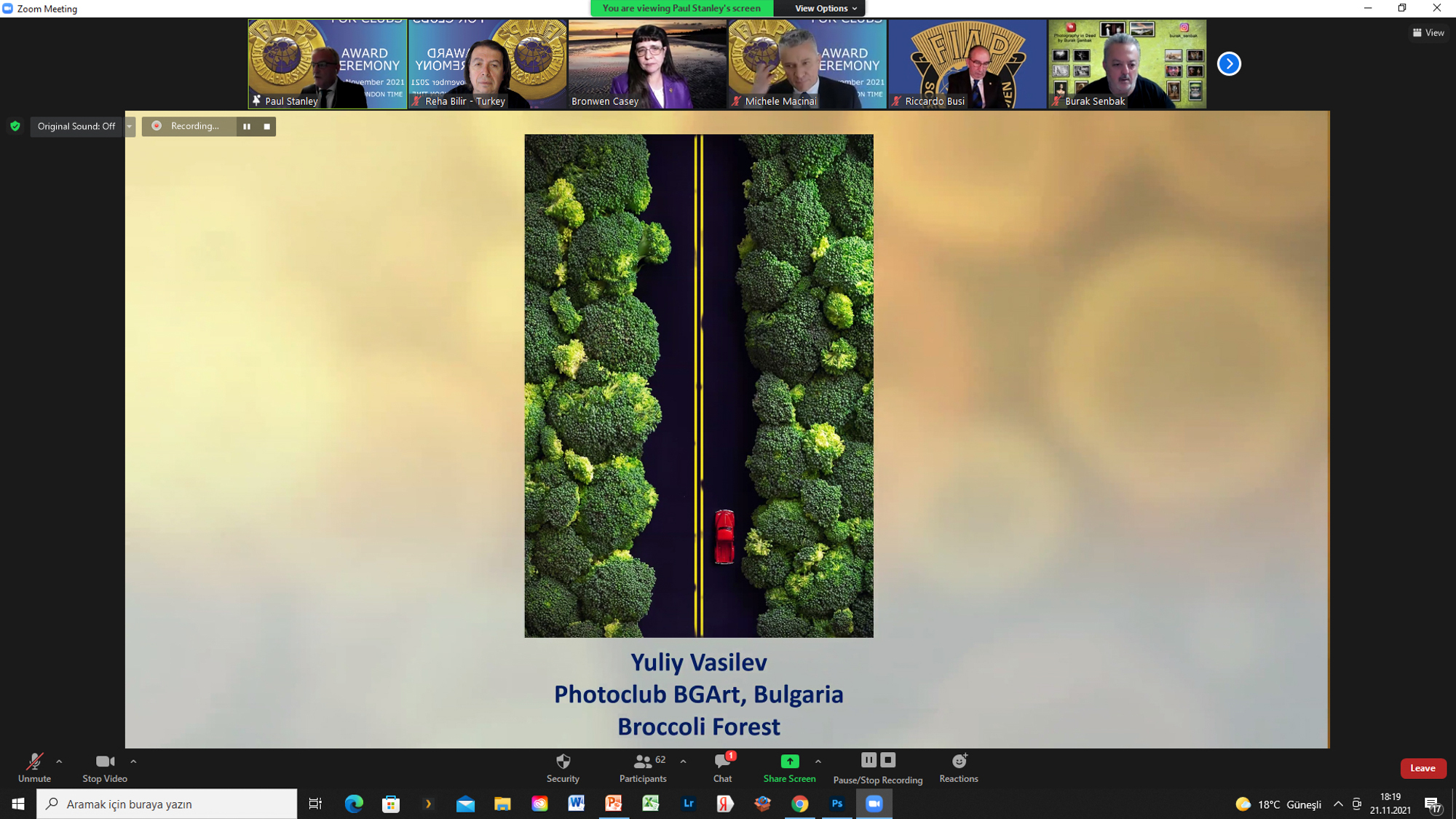The width and height of the screenshot is (1456, 819).
Task: Unmute the microphone
Action: pyautogui.click(x=34, y=767)
